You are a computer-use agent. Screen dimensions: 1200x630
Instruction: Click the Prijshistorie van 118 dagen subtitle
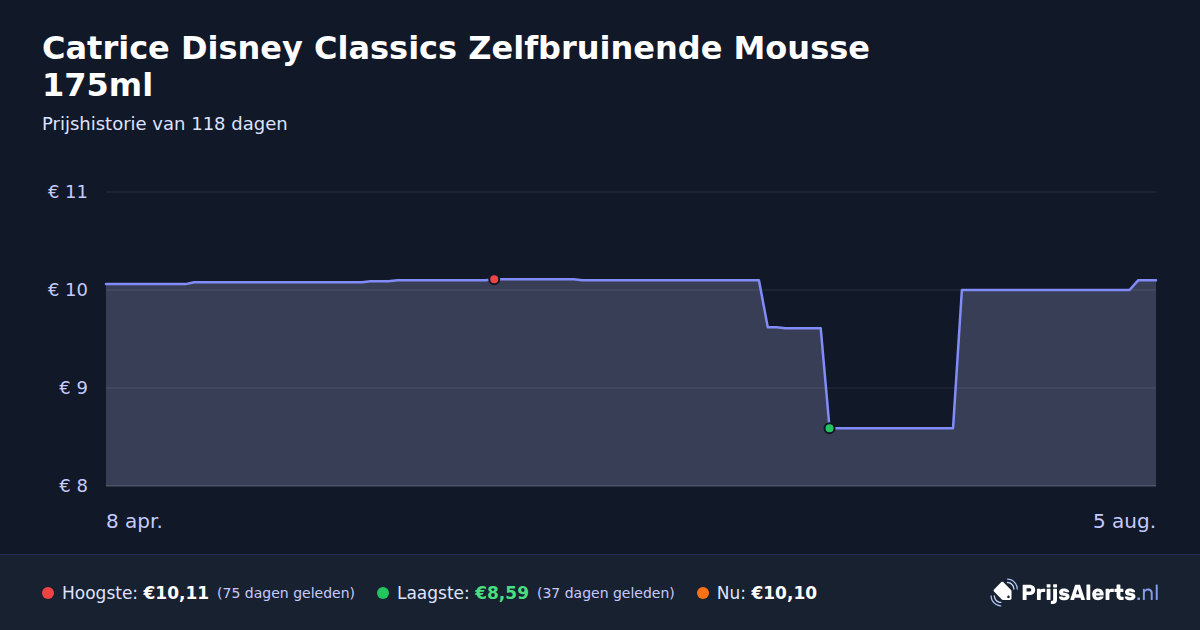[165, 124]
